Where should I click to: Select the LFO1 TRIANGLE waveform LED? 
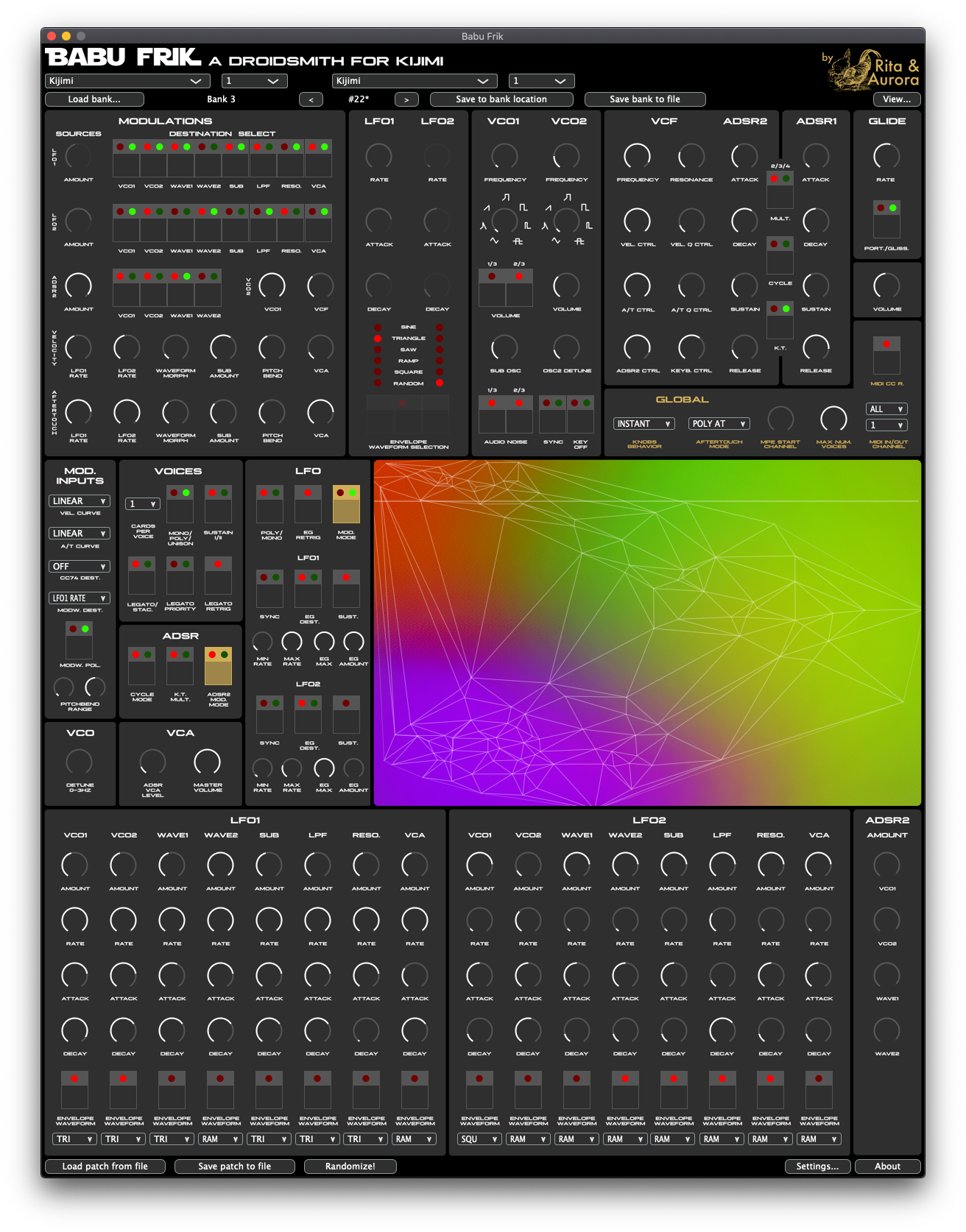pos(378,339)
